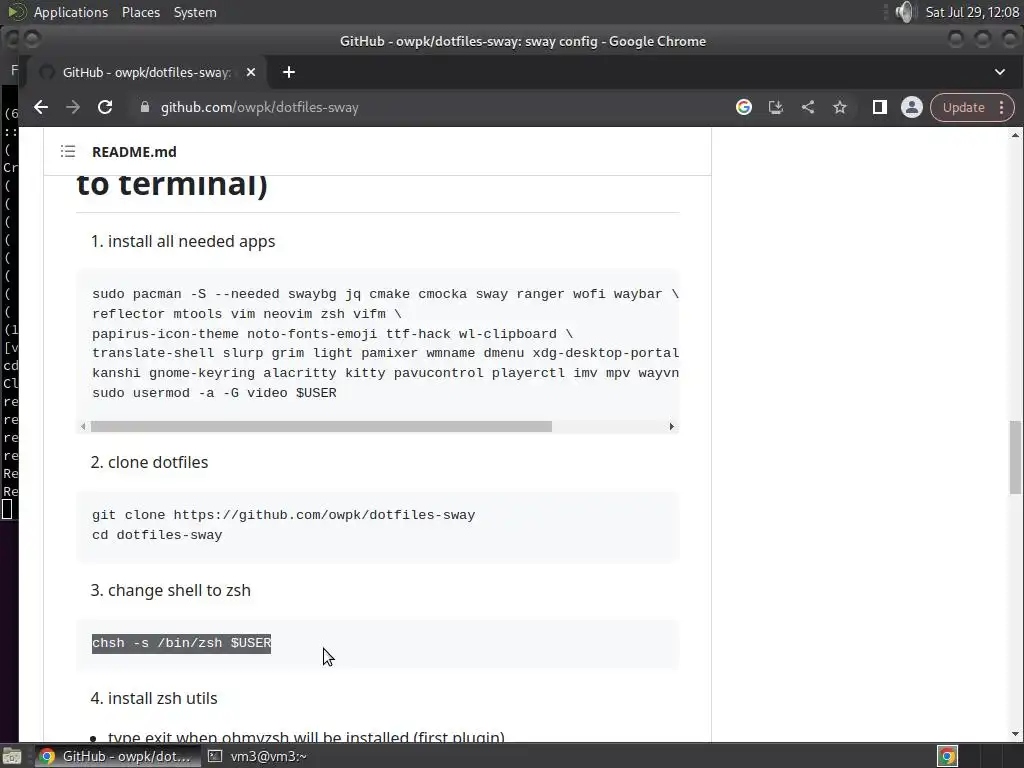Click the 'translate-shell slurp grim' line
Screen dimensions: 1024x768
(385, 353)
